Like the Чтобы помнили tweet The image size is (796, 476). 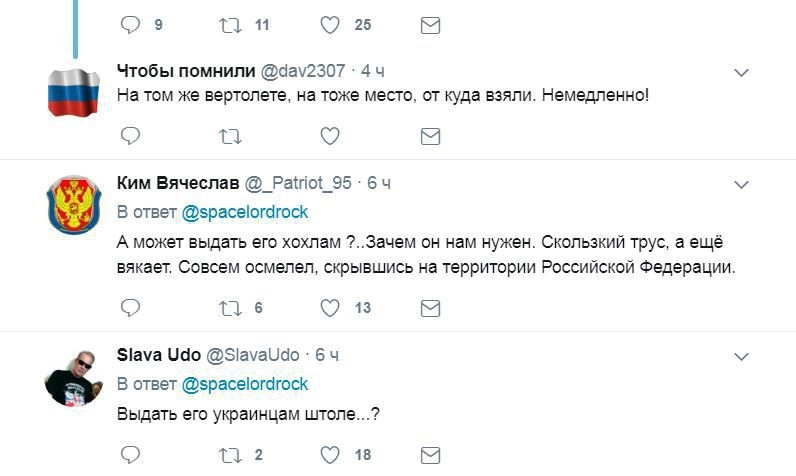point(333,136)
